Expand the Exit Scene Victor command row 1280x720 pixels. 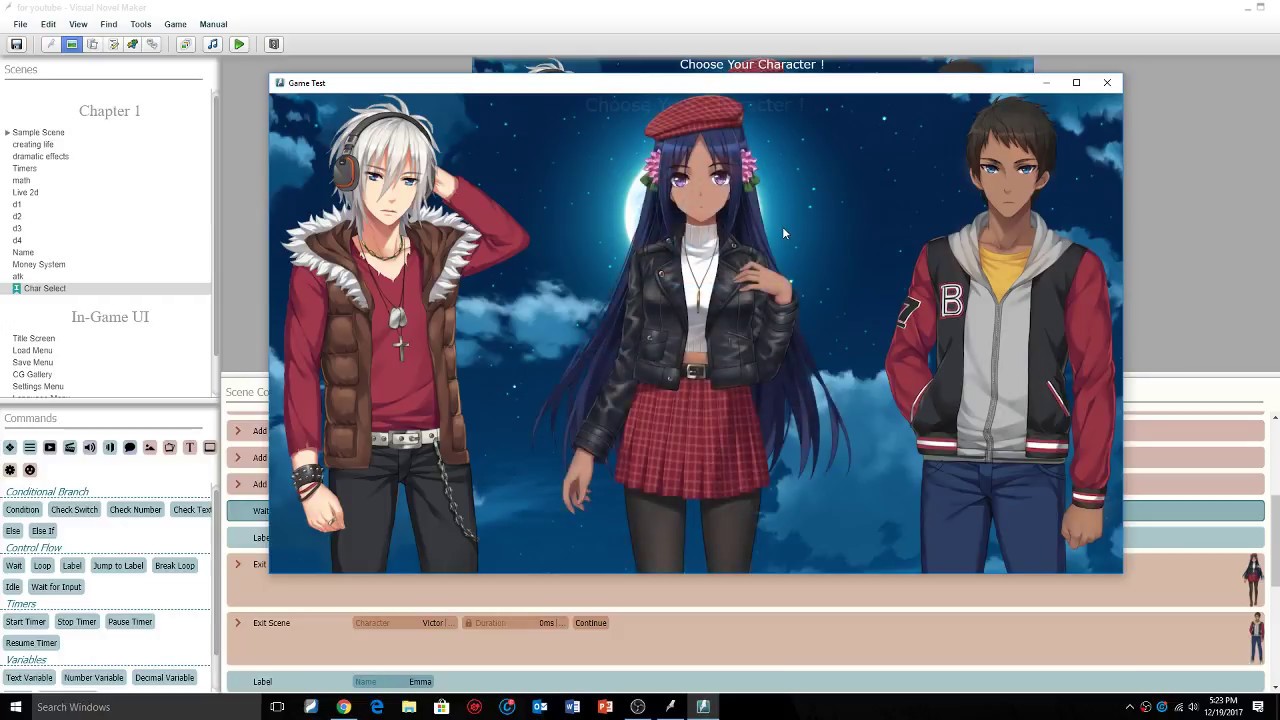click(238, 623)
